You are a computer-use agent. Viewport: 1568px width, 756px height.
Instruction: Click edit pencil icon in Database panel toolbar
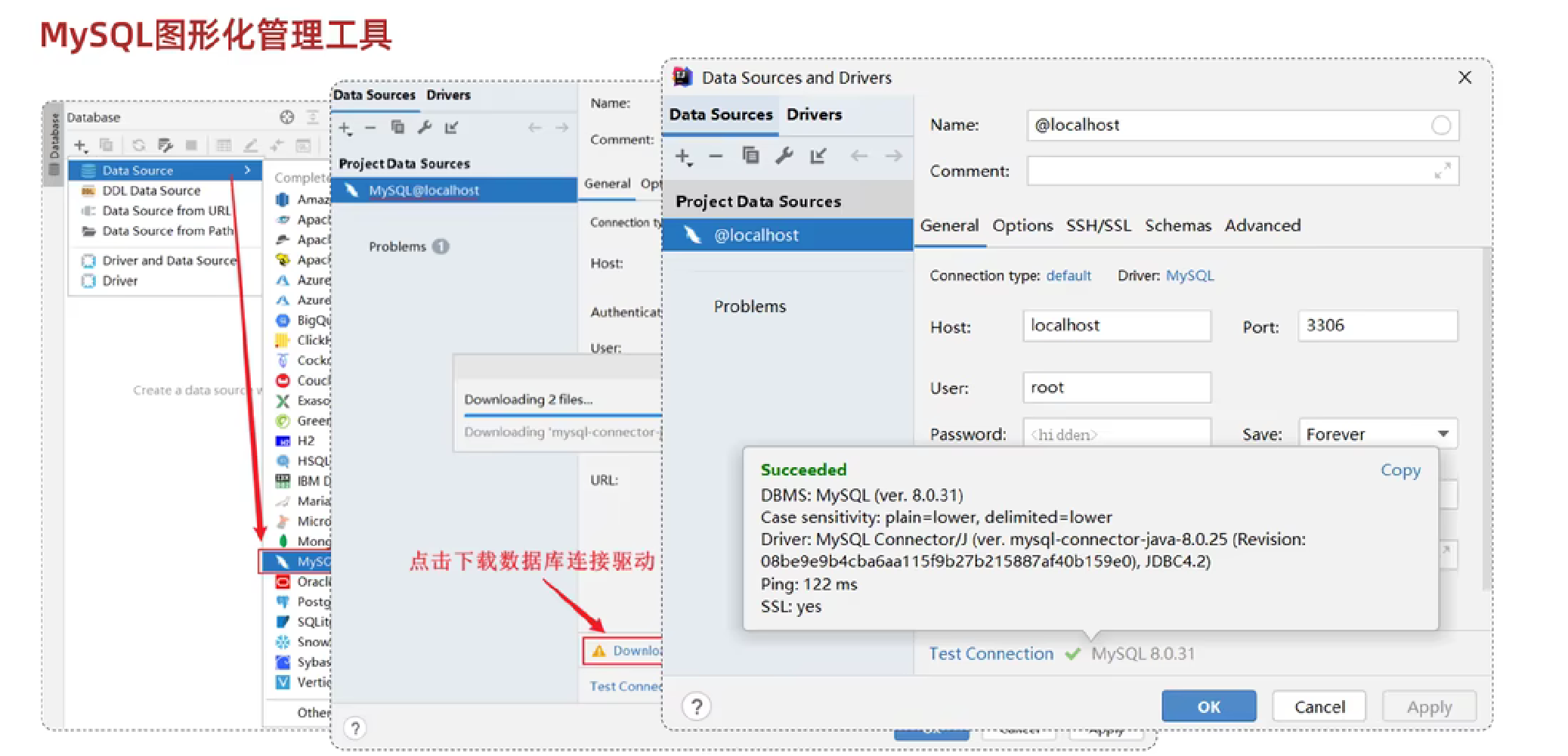[x=251, y=145]
